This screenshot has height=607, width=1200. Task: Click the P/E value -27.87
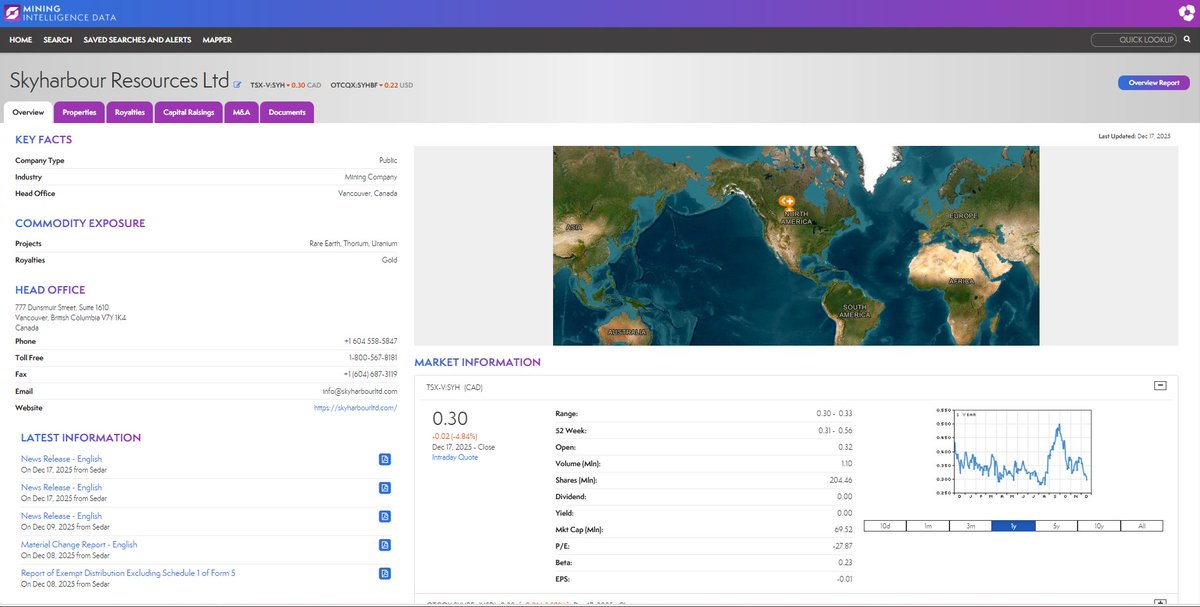click(841, 546)
